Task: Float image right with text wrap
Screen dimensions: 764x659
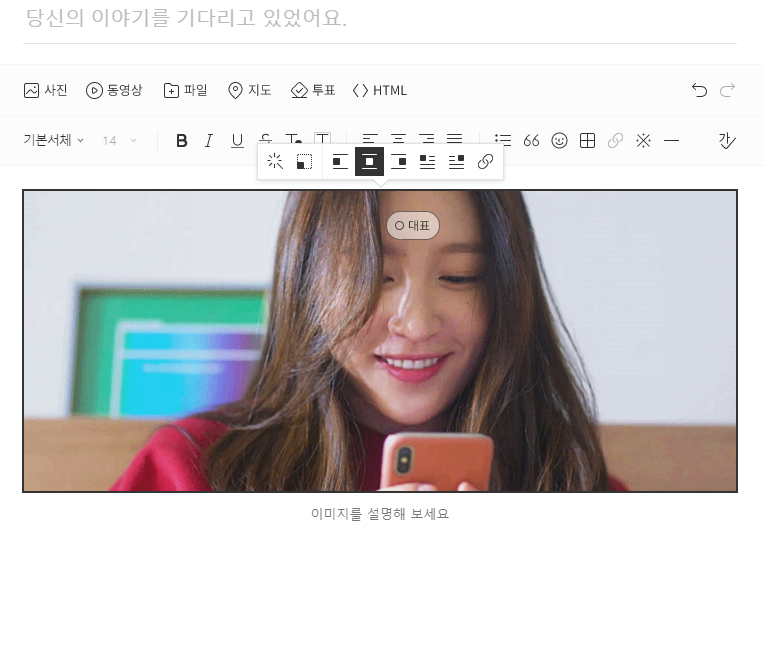Action: coord(457,161)
